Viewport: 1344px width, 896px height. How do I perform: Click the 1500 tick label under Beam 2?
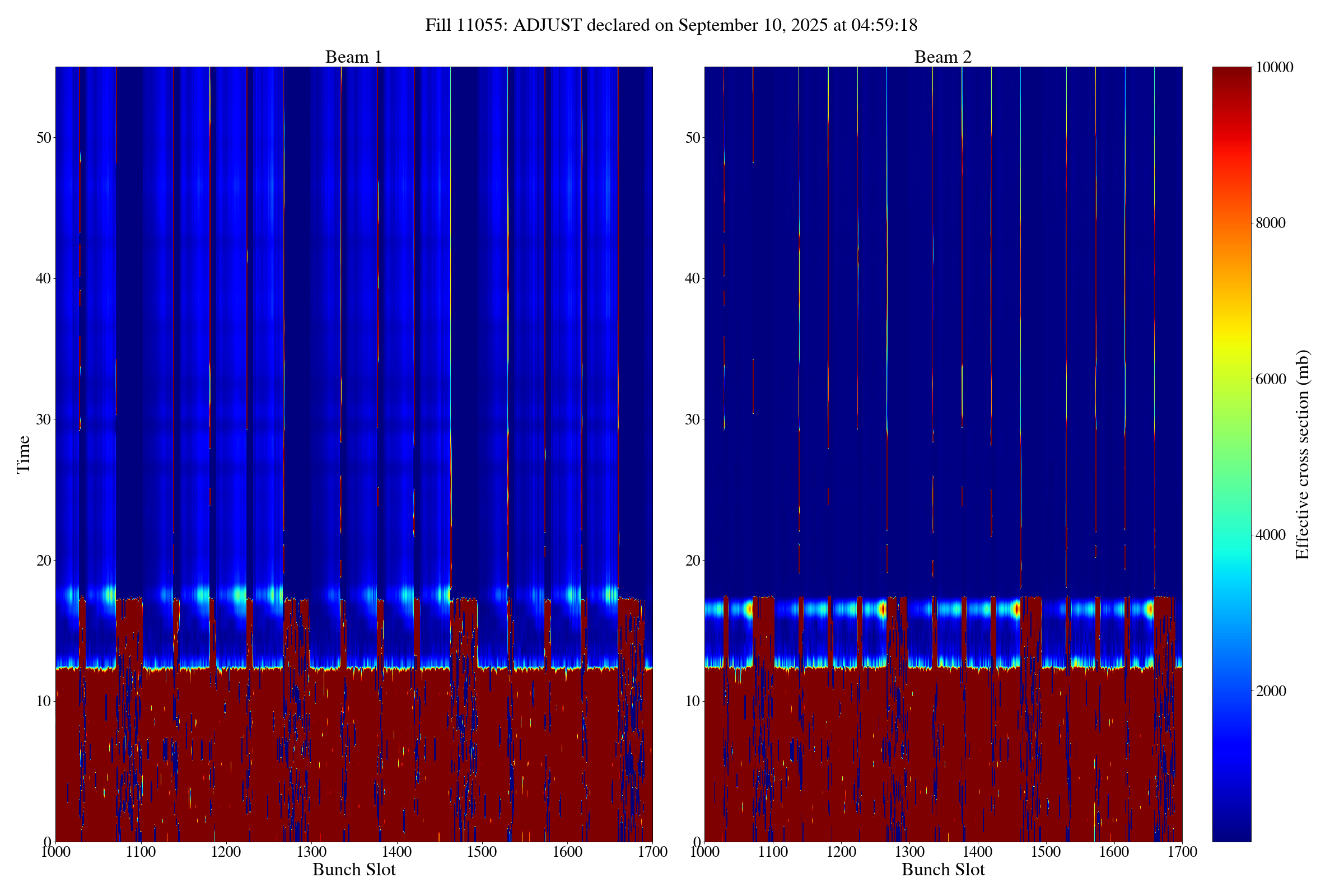pyautogui.click(x=1046, y=852)
